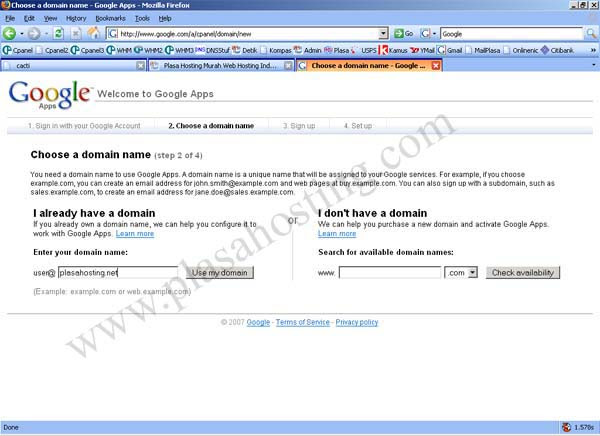Open the Home page icon
Screen dimensions: 600x436
(x=94, y=33)
